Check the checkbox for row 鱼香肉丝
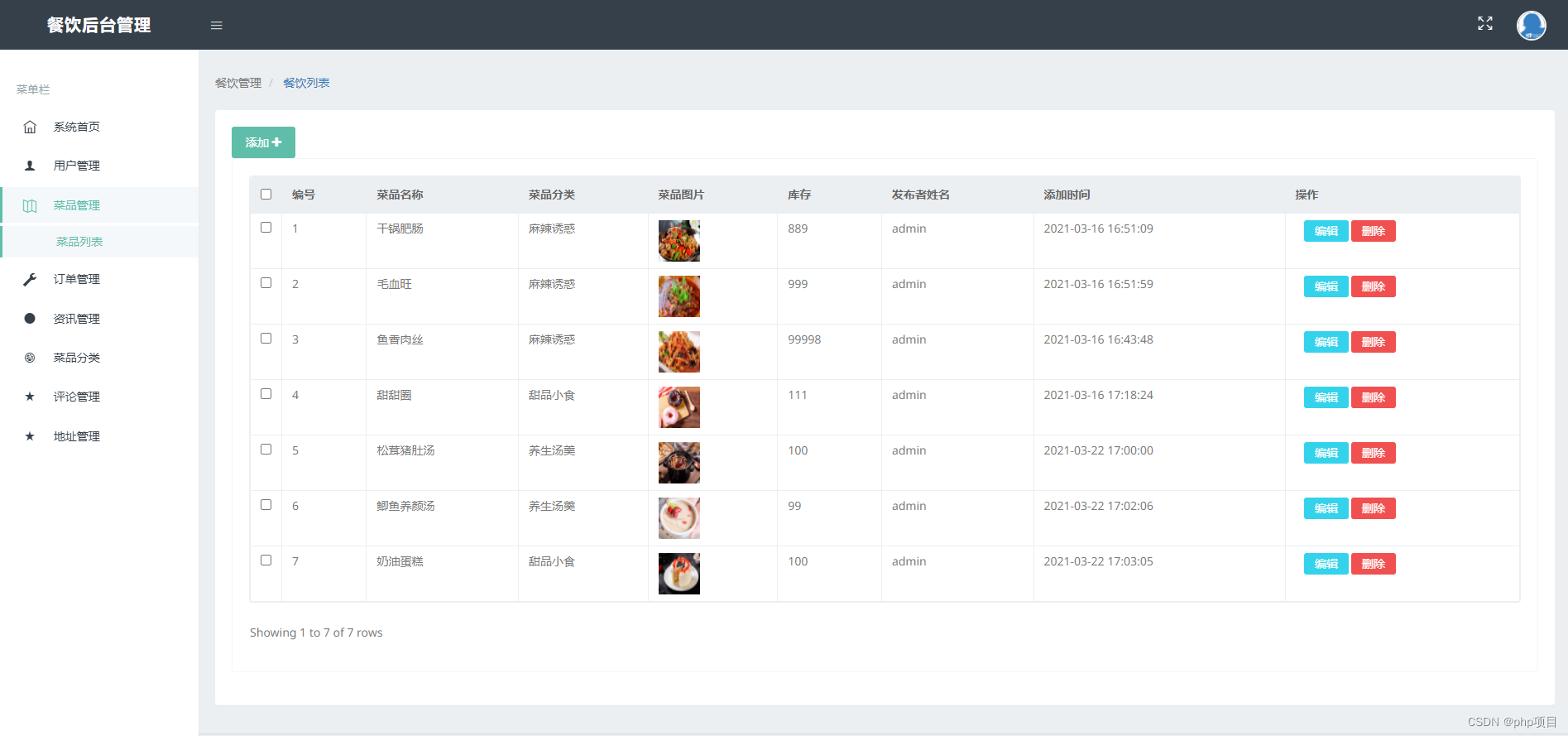The image size is (1568, 736). click(x=266, y=339)
